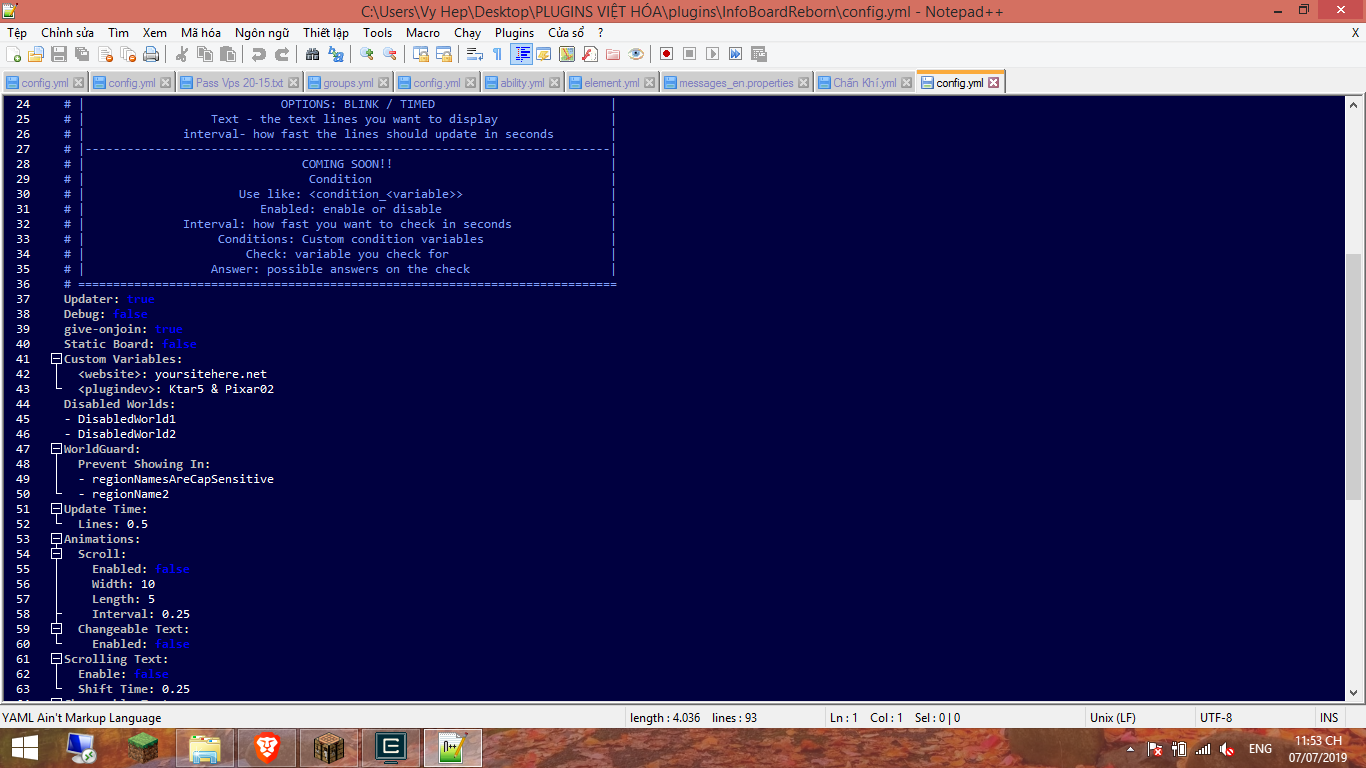The width and height of the screenshot is (1366, 768).
Task: Zoom out using the magnifier minus icon
Action: [390, 54]
